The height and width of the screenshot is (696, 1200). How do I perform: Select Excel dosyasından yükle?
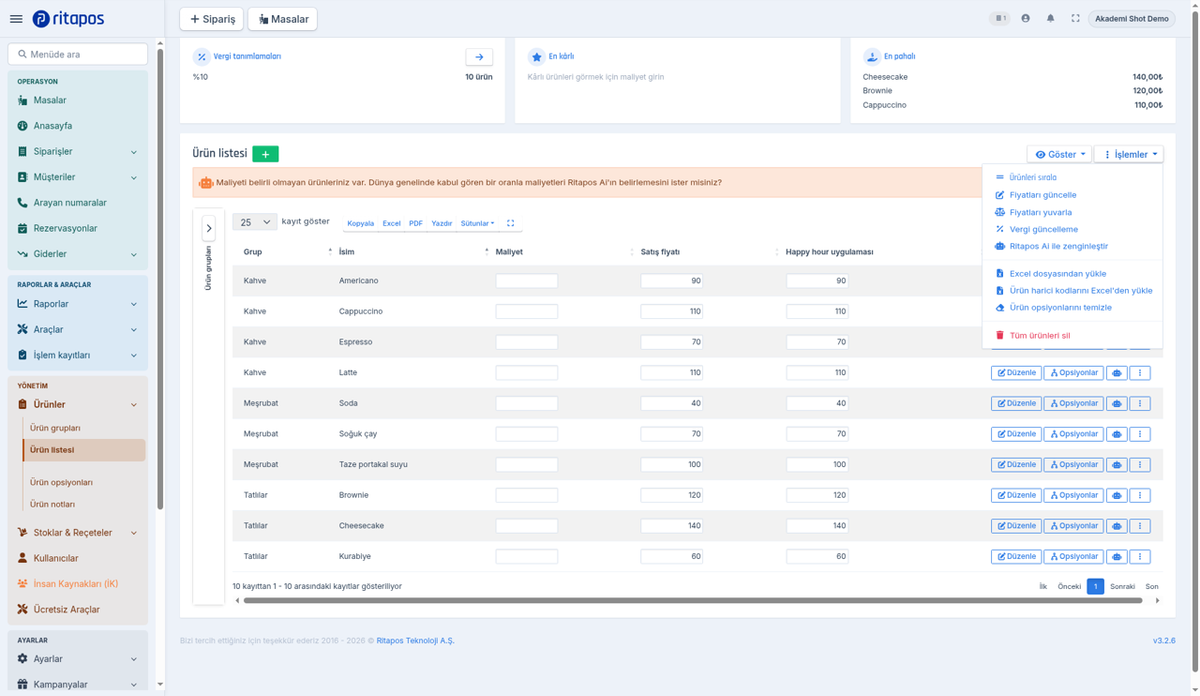tap(1057, 273)
